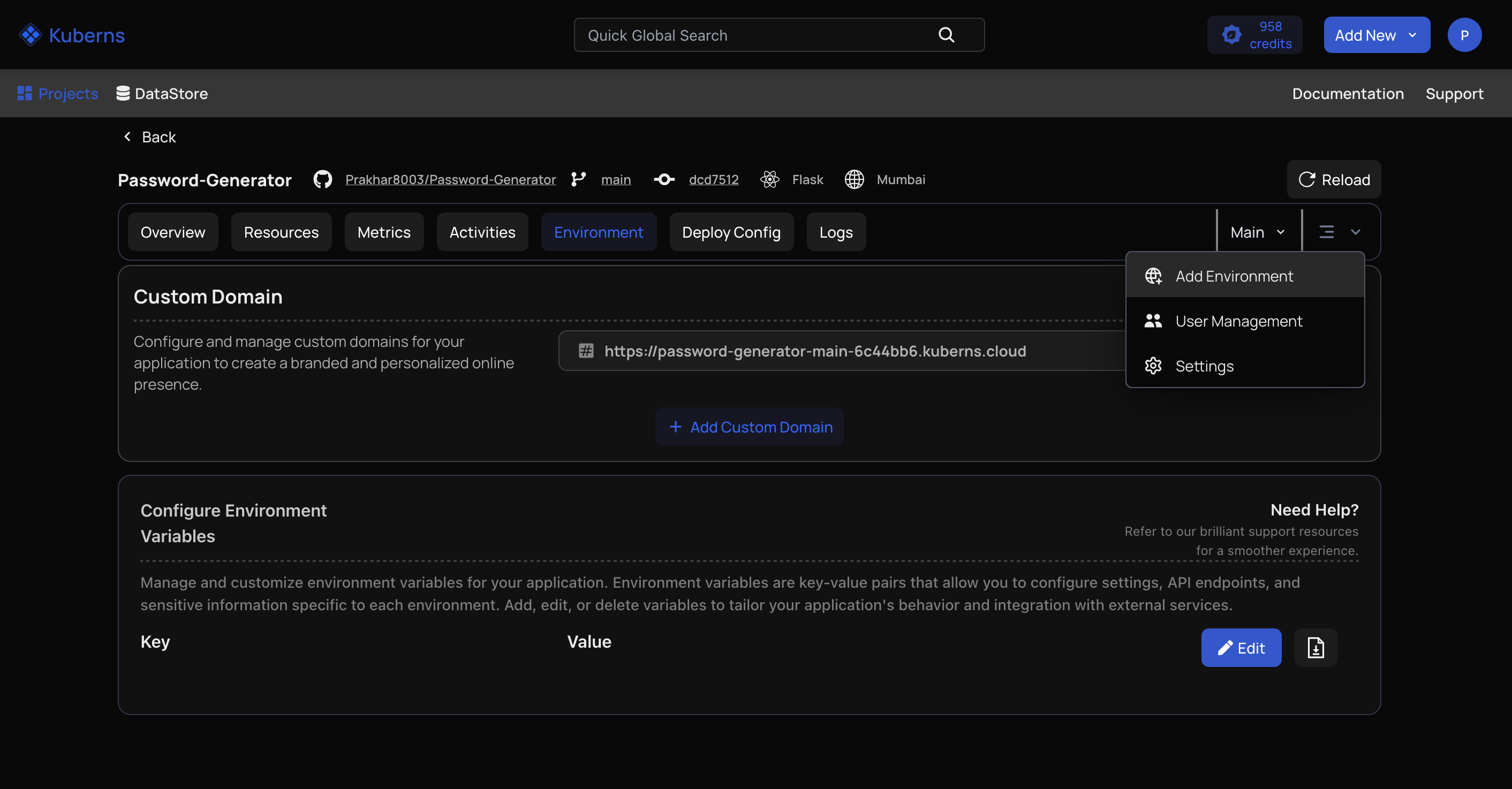Click the DataStore database icon

coord(123,93)
